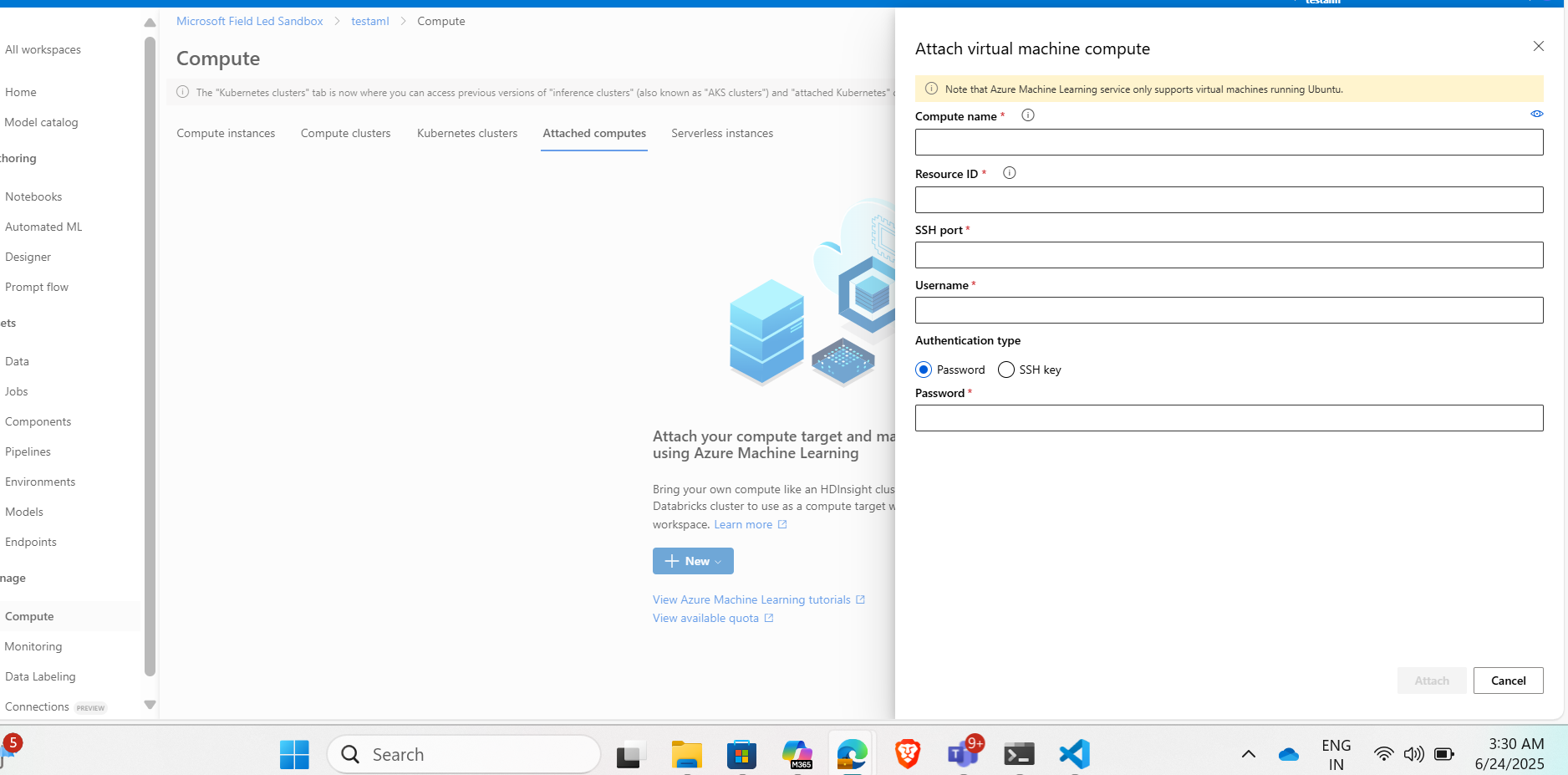1568x775 pixels.
Task: Open Microsoft Field Led Sandbox breadcrumb
Action: [x=250, y=21]
